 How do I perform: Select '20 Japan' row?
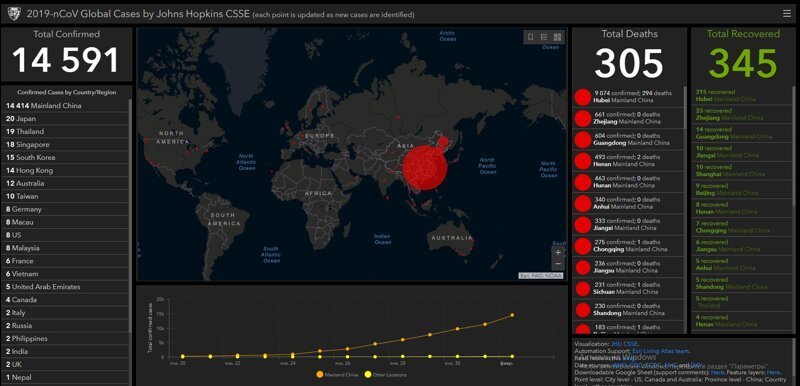pos(65,118)
